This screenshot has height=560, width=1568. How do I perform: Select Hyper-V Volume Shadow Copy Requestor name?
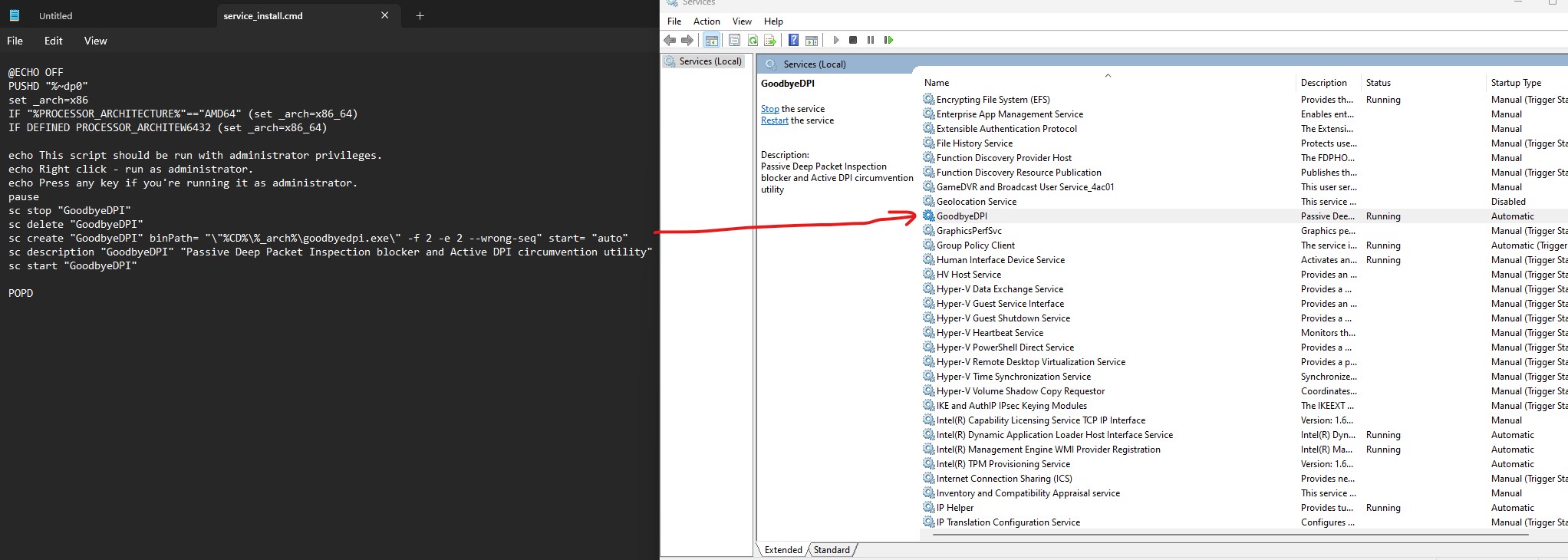(1021, 391)
